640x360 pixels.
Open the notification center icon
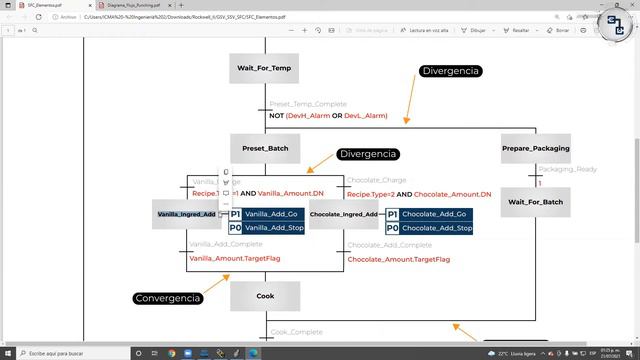click(x=629, y=353)
